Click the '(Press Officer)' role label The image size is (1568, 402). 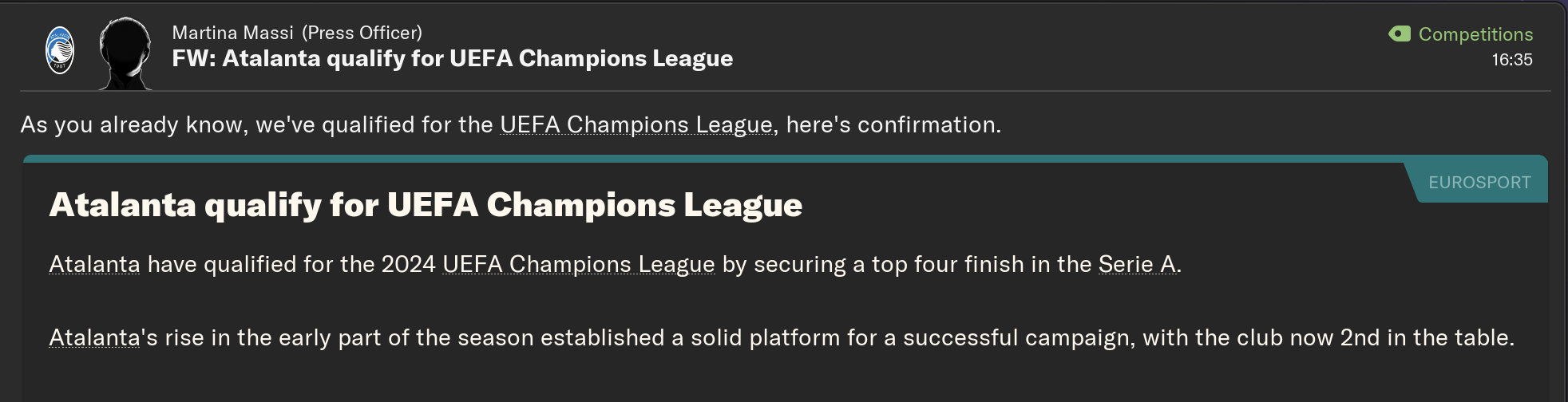[x=362, y=33]
